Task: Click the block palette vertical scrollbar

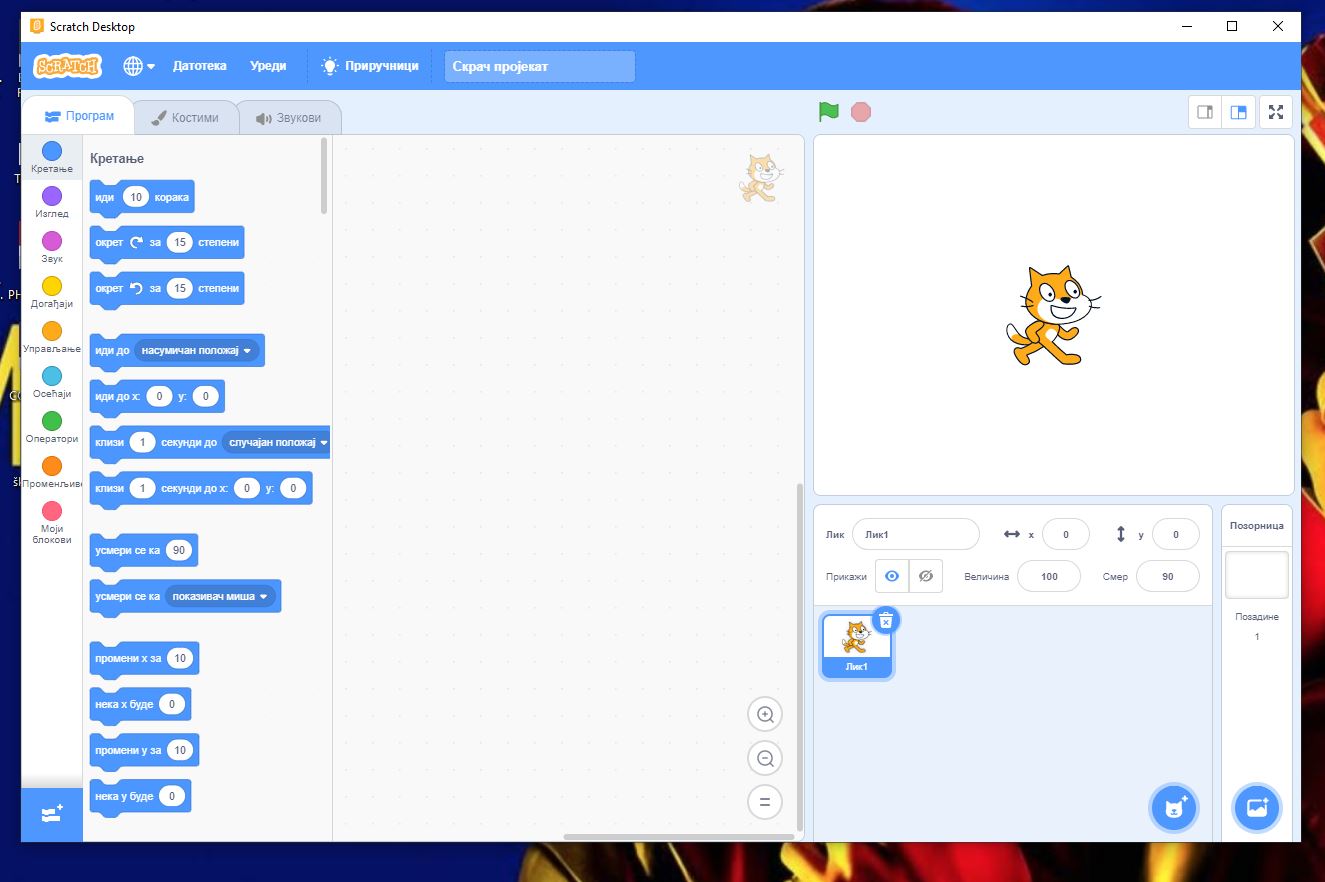Action: (324, 176)
